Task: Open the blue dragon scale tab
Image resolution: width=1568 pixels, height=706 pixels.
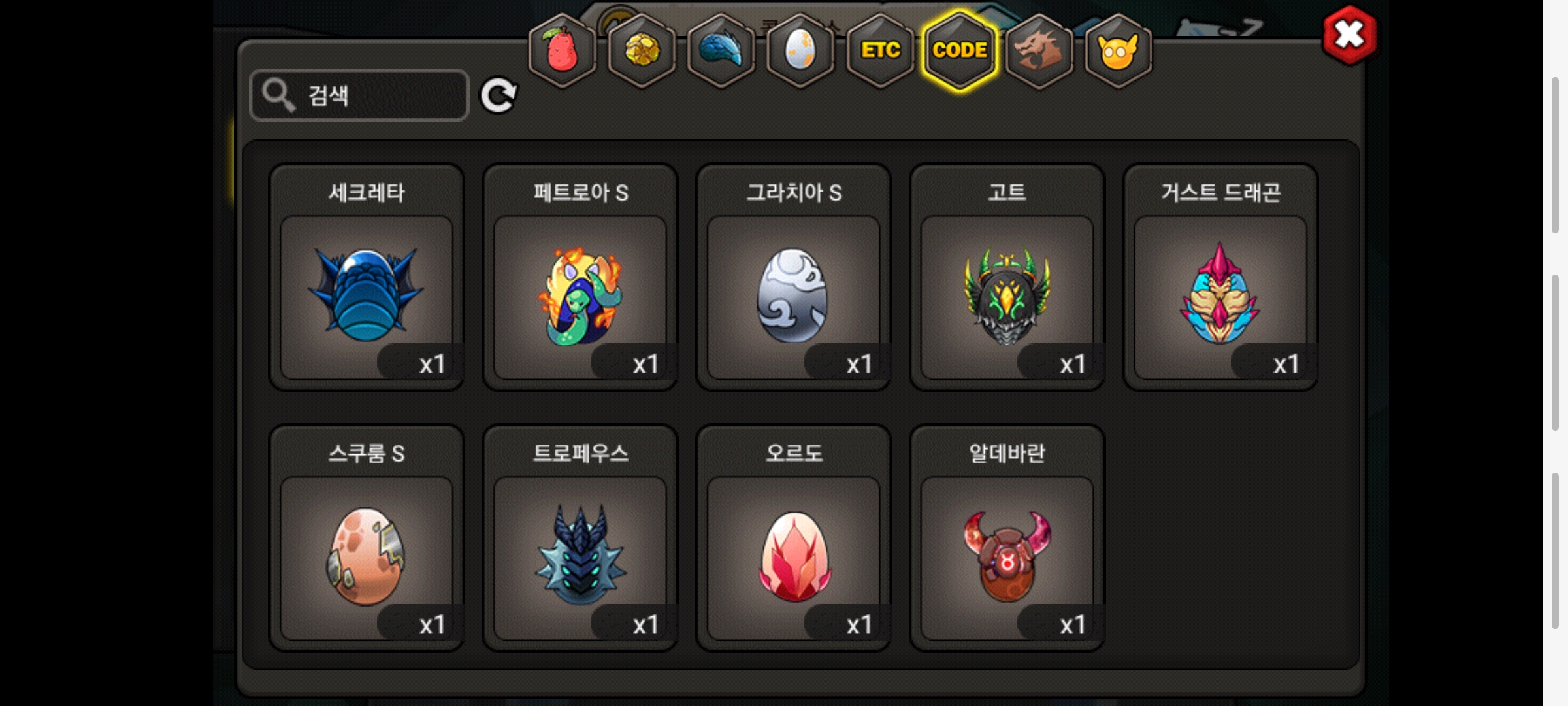Action: click(x=721, y=51)
